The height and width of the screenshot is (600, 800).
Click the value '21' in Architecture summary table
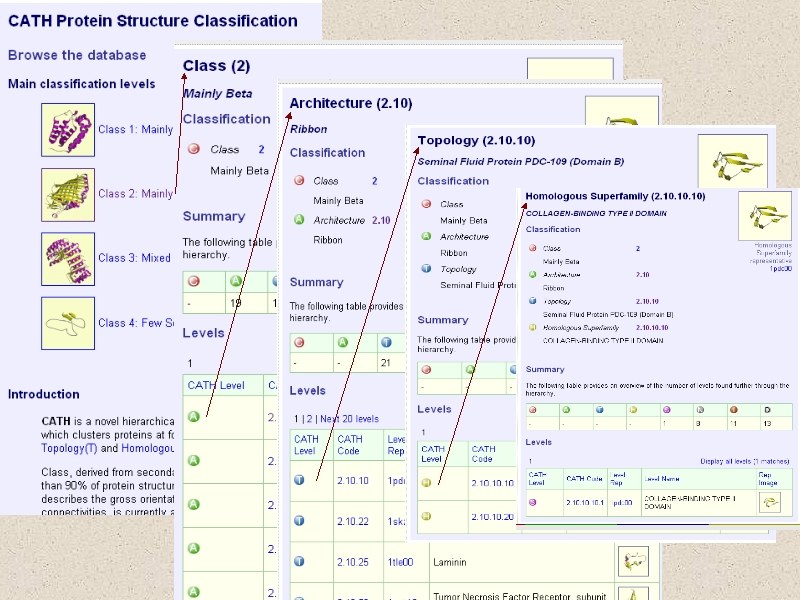(386, 363)
